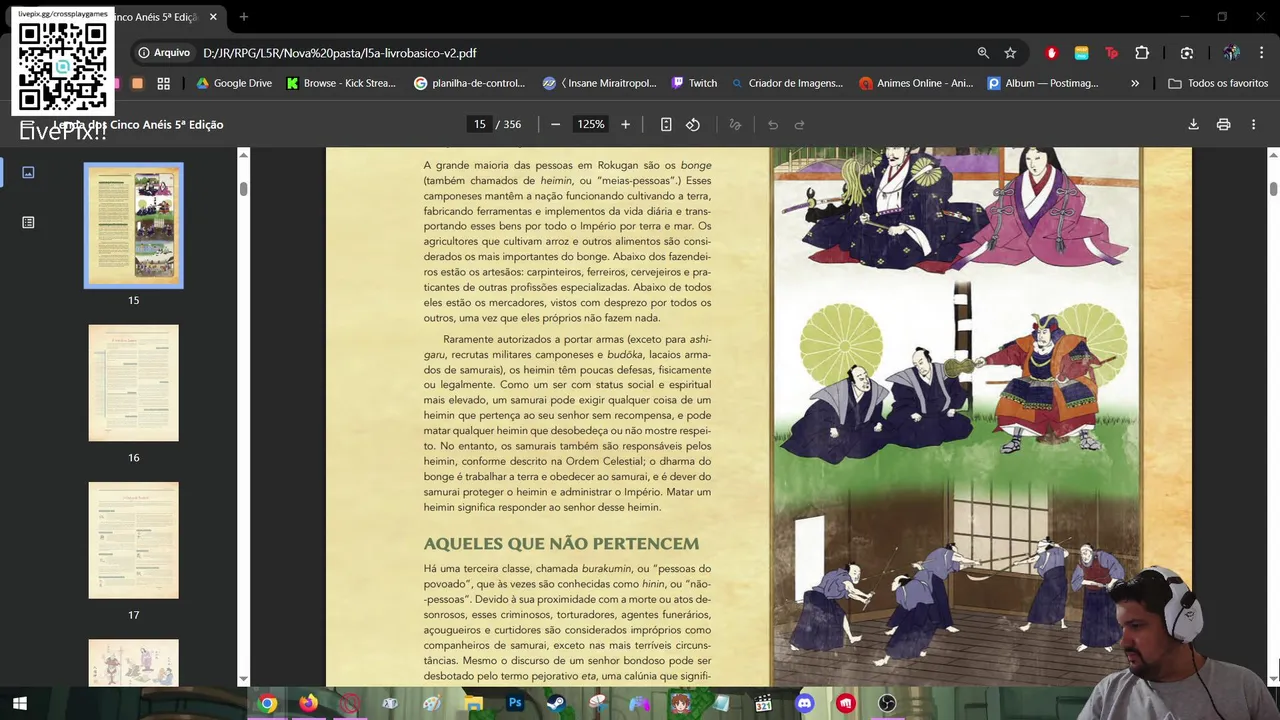Open the Todos os favoritos folder
Viewport: 1280px width, 720px height.
click(1218, 83)
